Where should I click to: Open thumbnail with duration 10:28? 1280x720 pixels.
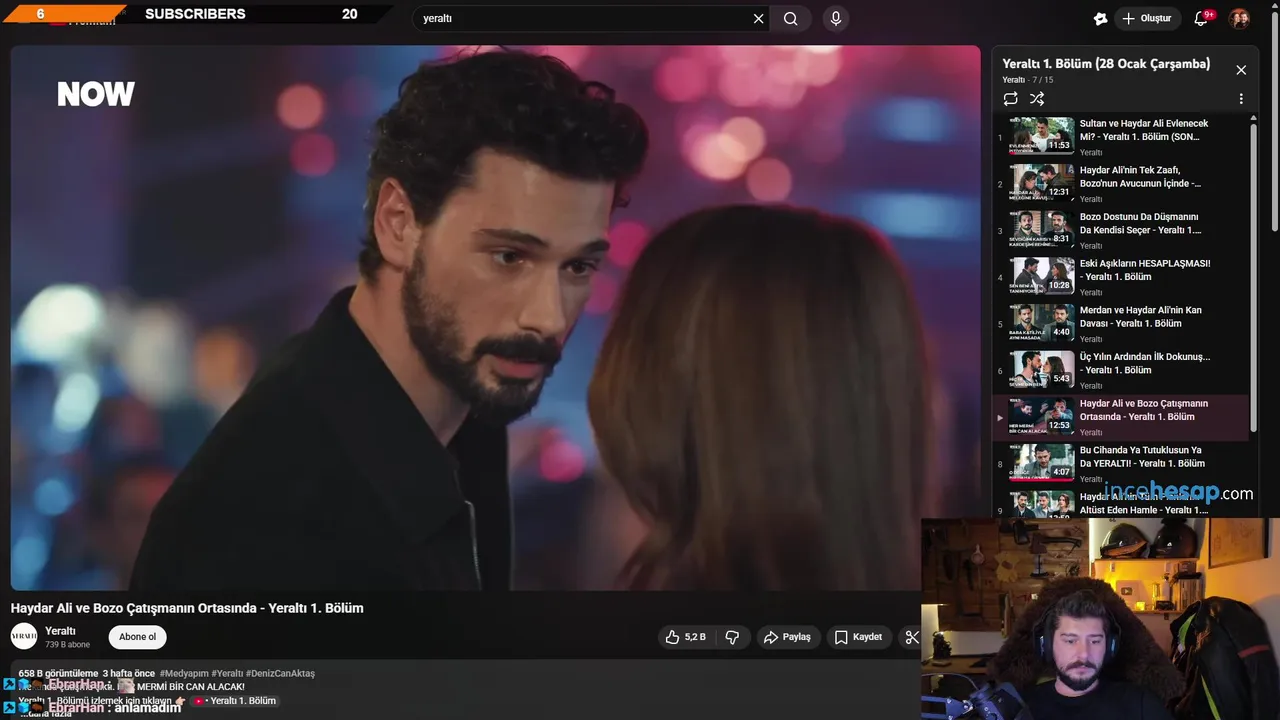click(x=1042, y=275)
